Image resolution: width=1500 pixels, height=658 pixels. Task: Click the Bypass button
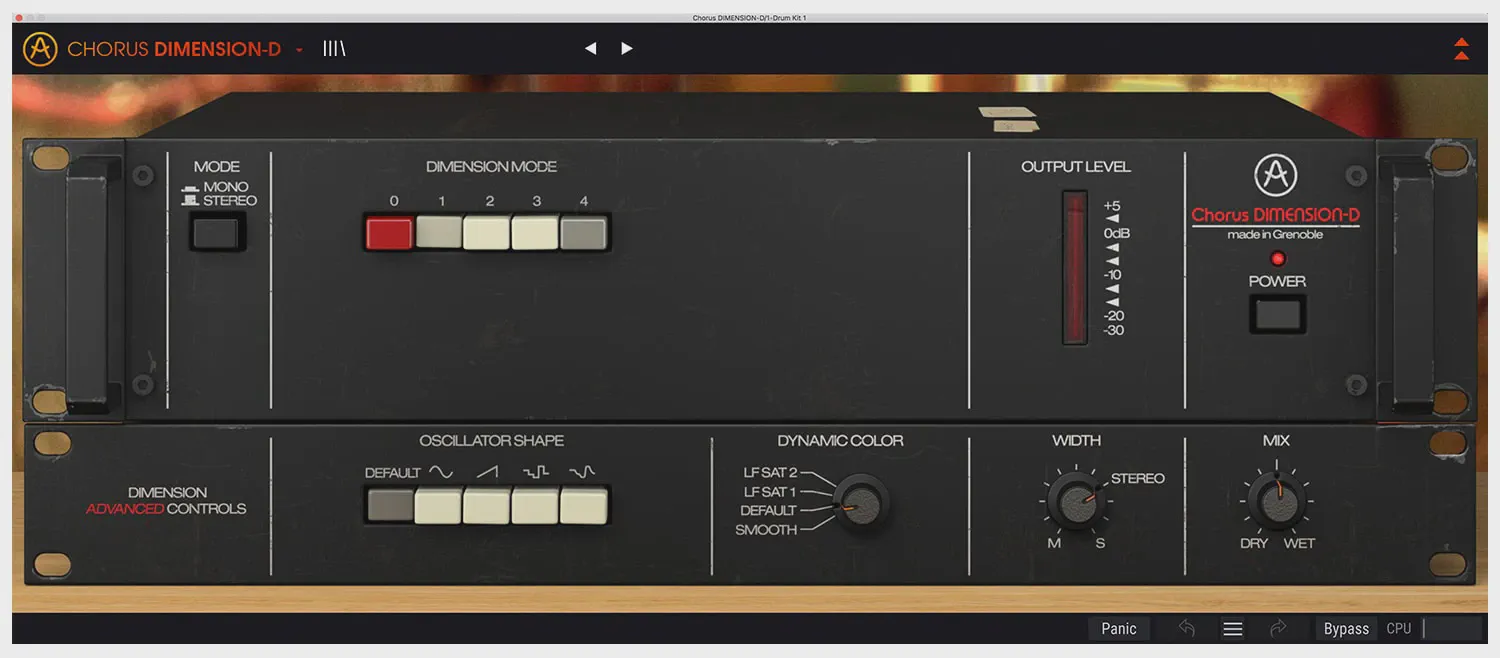(x=1346, y=628)
